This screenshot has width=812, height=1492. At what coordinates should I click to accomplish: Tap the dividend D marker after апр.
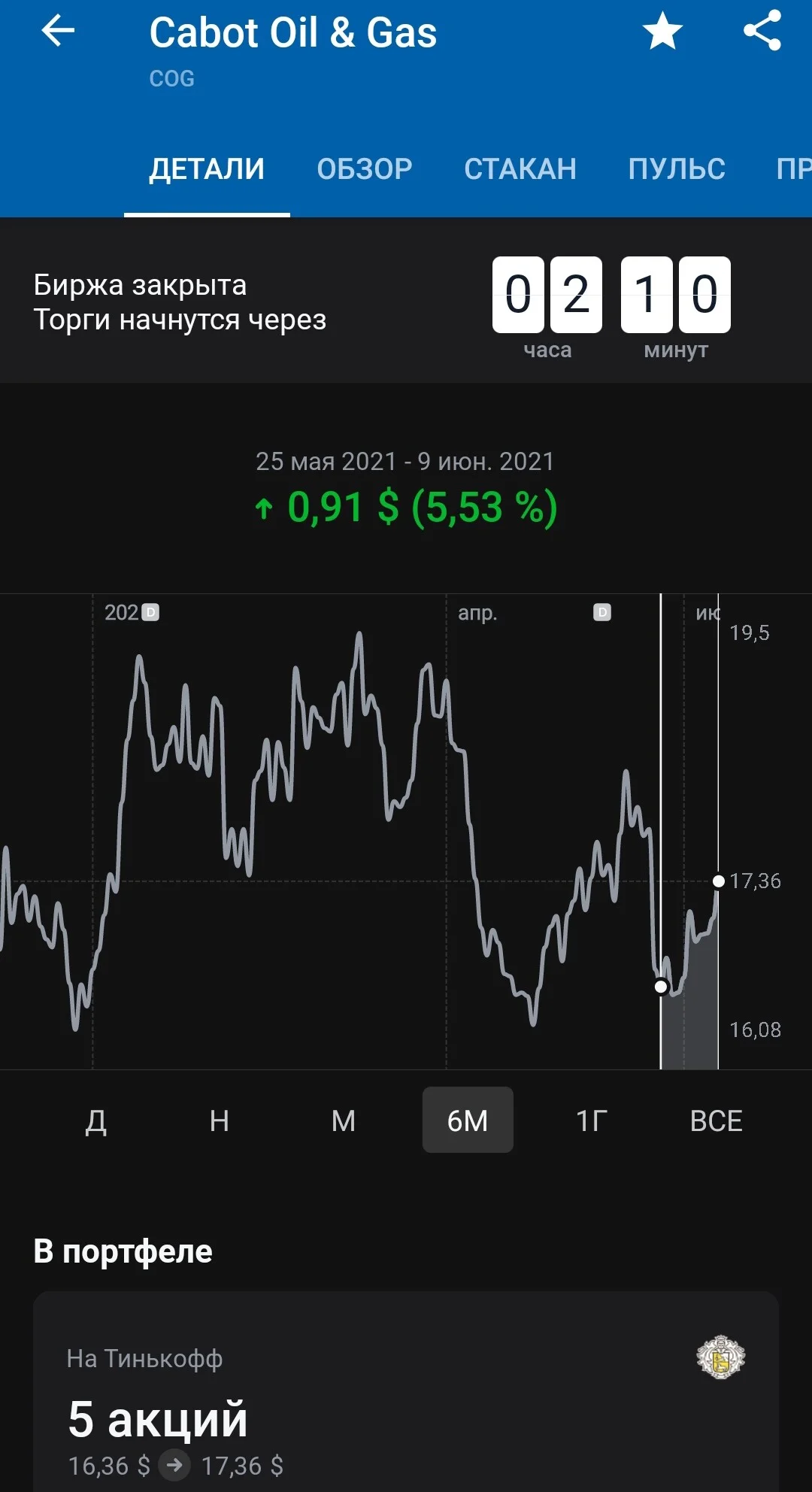click(602, 613)
